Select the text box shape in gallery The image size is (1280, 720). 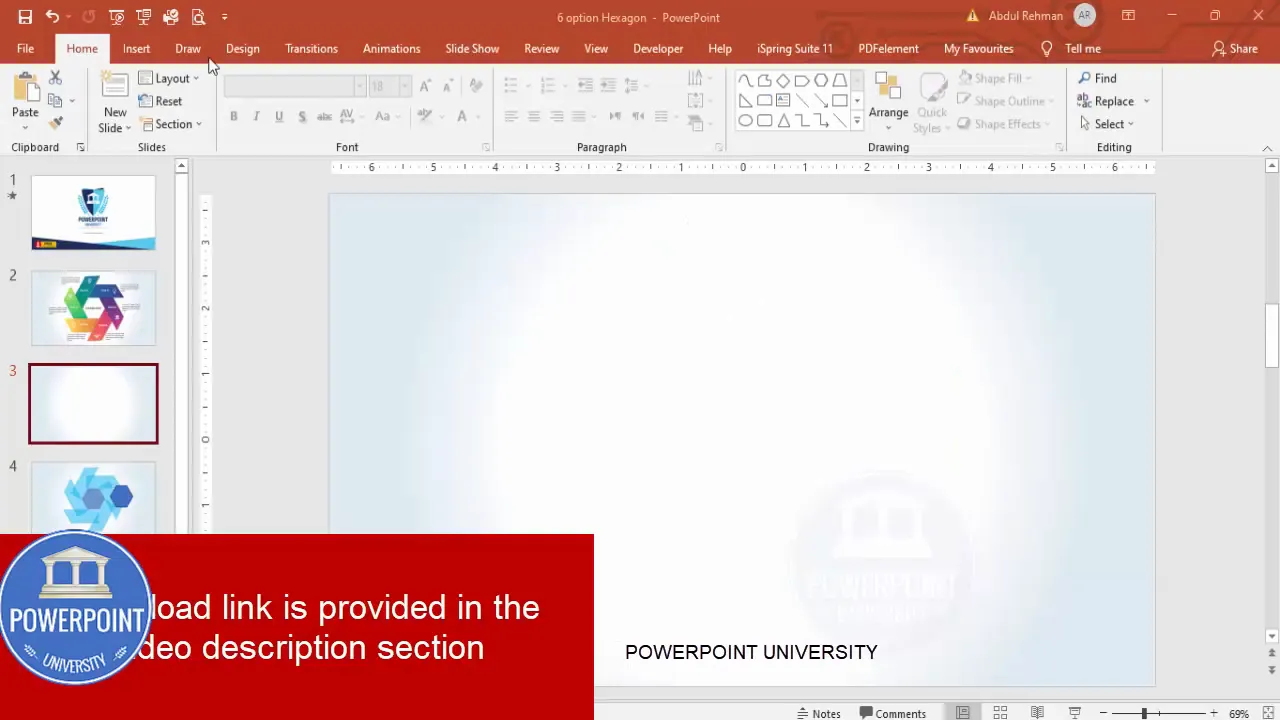tap(783, 100)
